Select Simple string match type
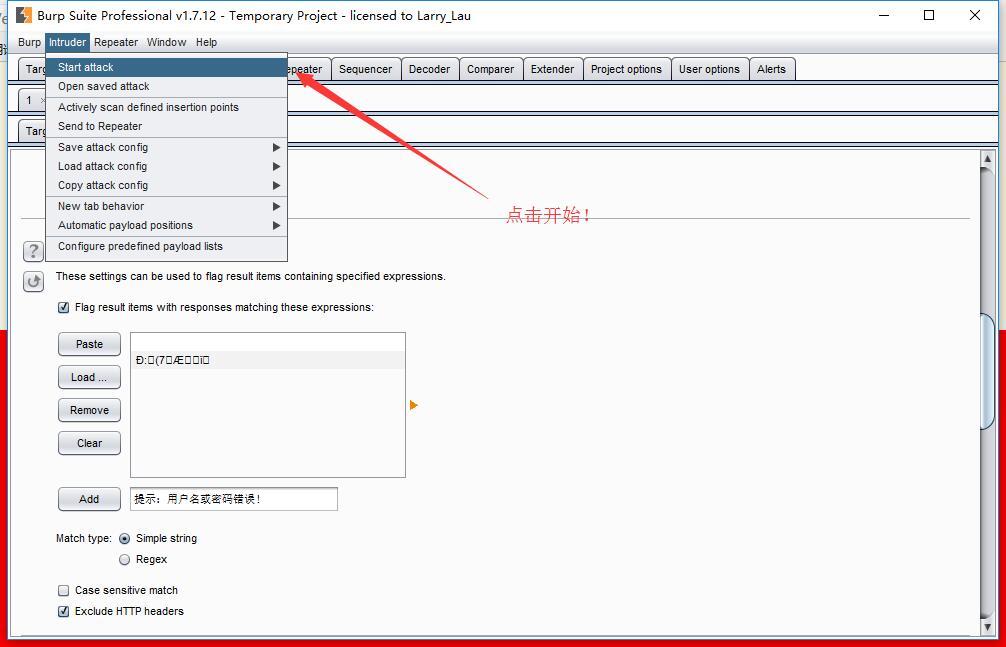This screenshot has width=1006, height=647. (124, 539)
